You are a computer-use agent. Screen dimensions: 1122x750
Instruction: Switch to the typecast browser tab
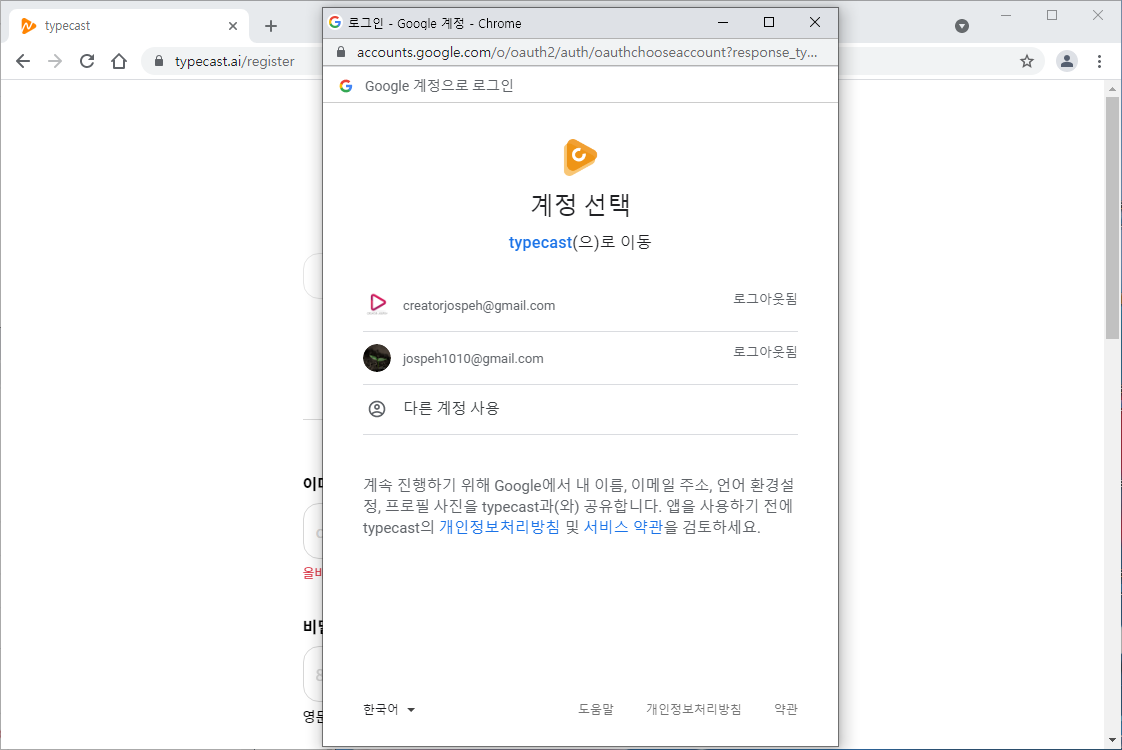pos(129,26)
